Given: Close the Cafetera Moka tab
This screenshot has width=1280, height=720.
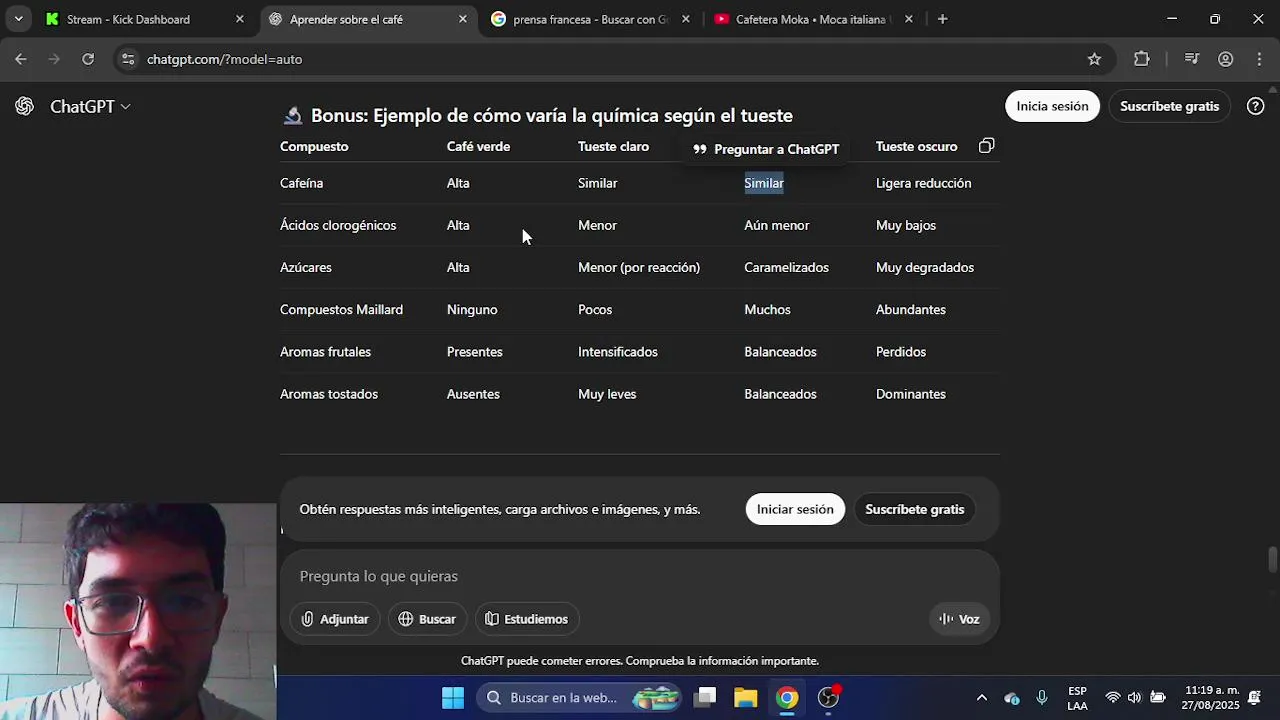Looking at the screenshot, I should 908,19.
